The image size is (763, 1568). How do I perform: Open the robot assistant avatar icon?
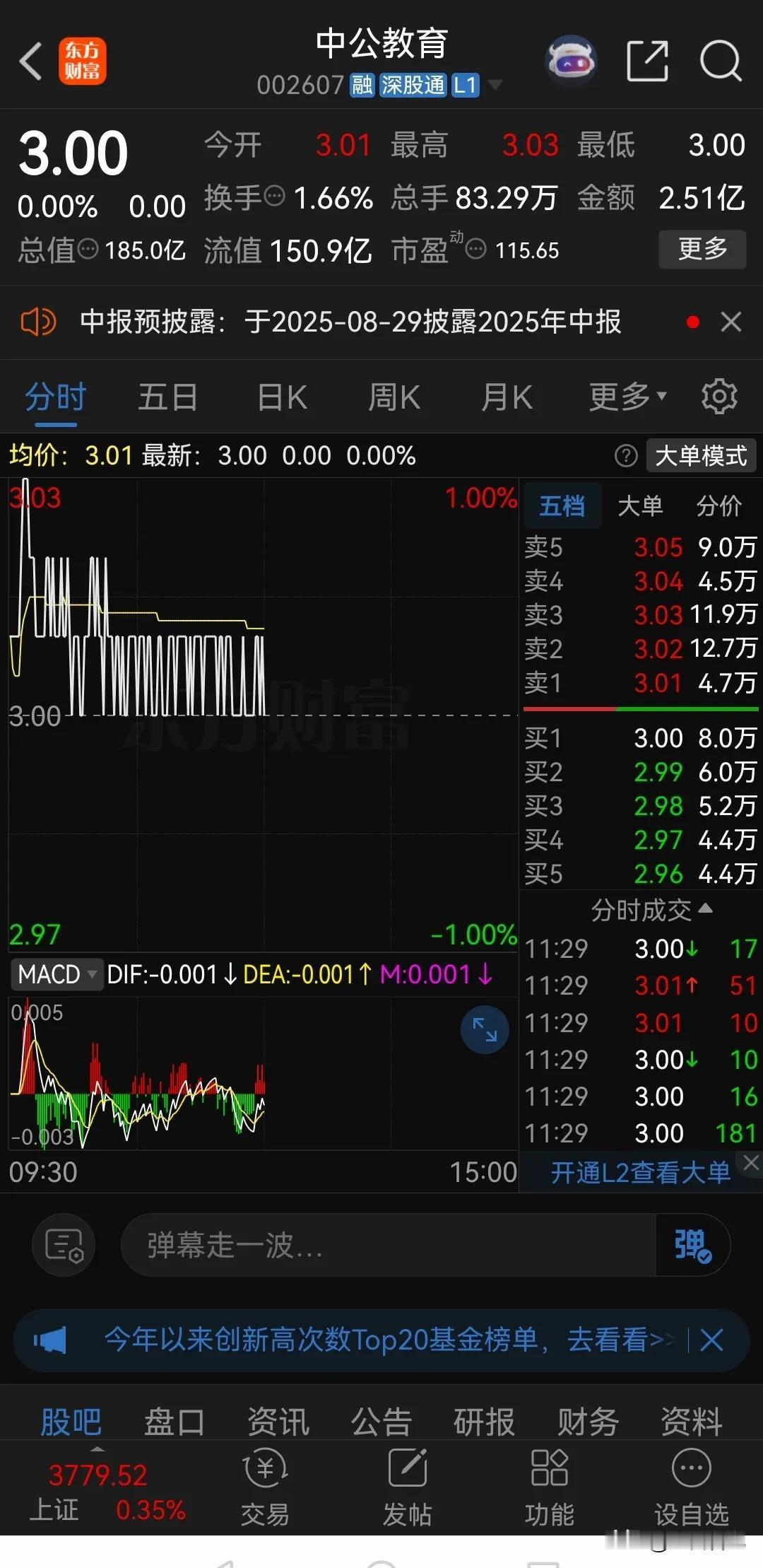pos(572,61)
